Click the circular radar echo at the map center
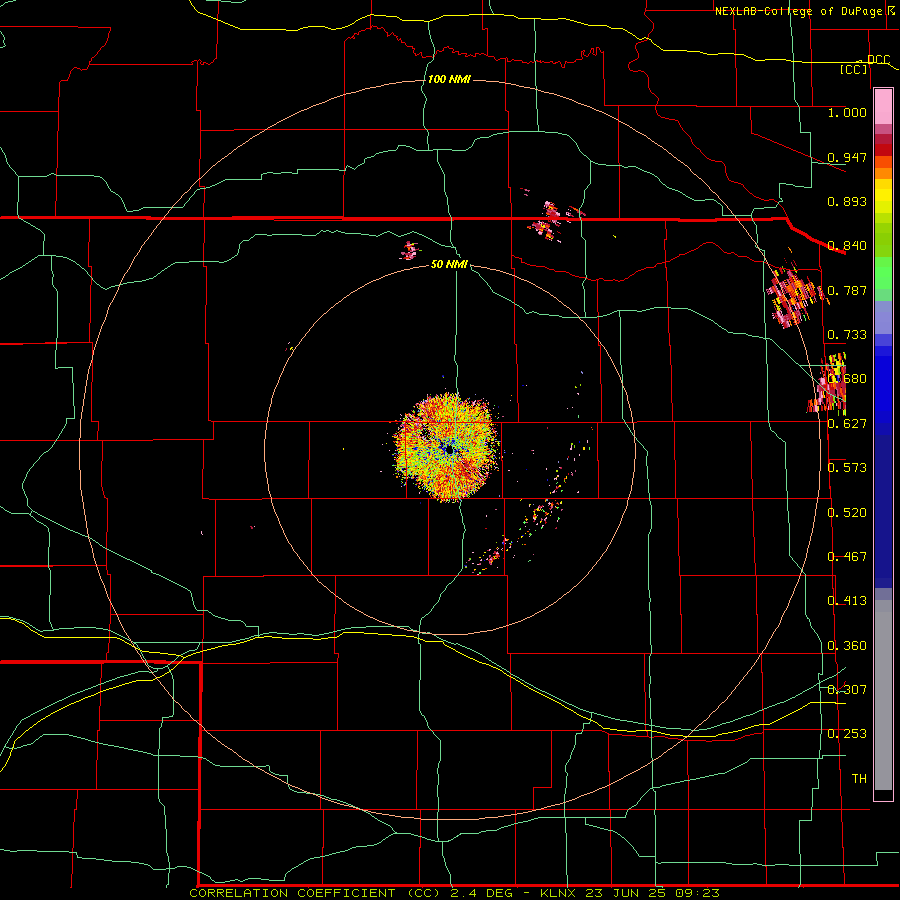This screenshot has height=900, width=900. click(447, 448)
